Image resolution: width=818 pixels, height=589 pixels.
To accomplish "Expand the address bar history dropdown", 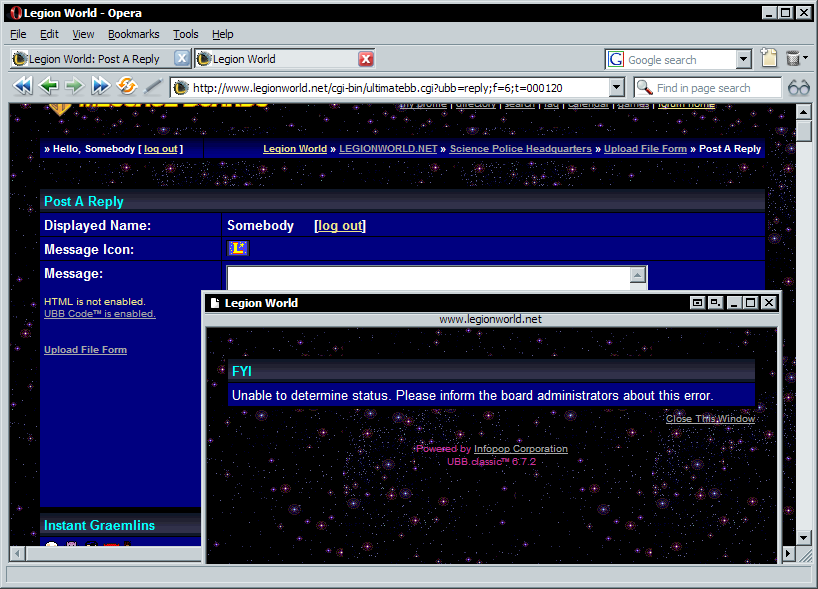I will (617, 88).
